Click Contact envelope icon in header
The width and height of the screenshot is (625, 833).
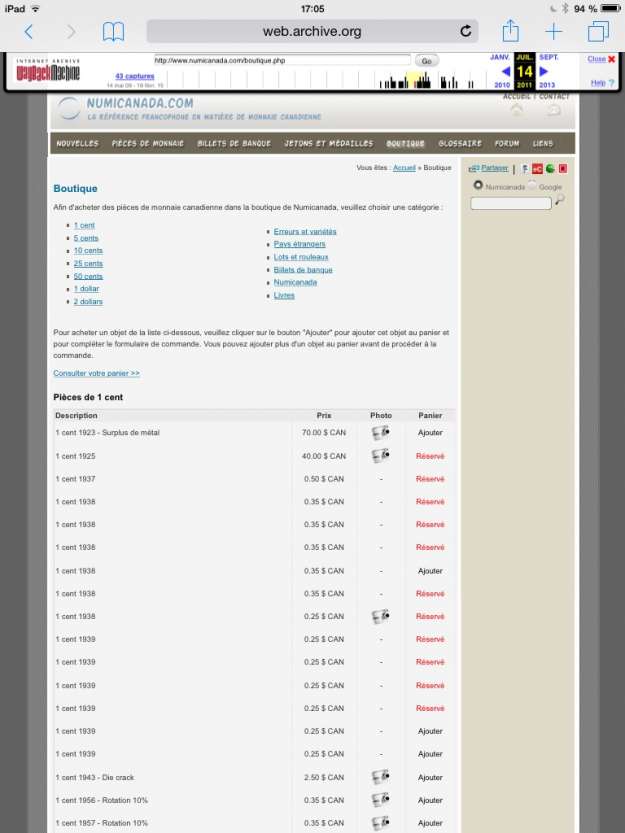tap(553, 110)
